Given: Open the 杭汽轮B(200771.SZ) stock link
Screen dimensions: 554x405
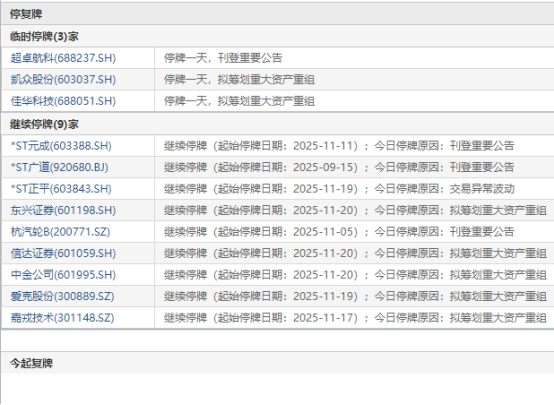Looking at the screenshot, I should 60,232.
